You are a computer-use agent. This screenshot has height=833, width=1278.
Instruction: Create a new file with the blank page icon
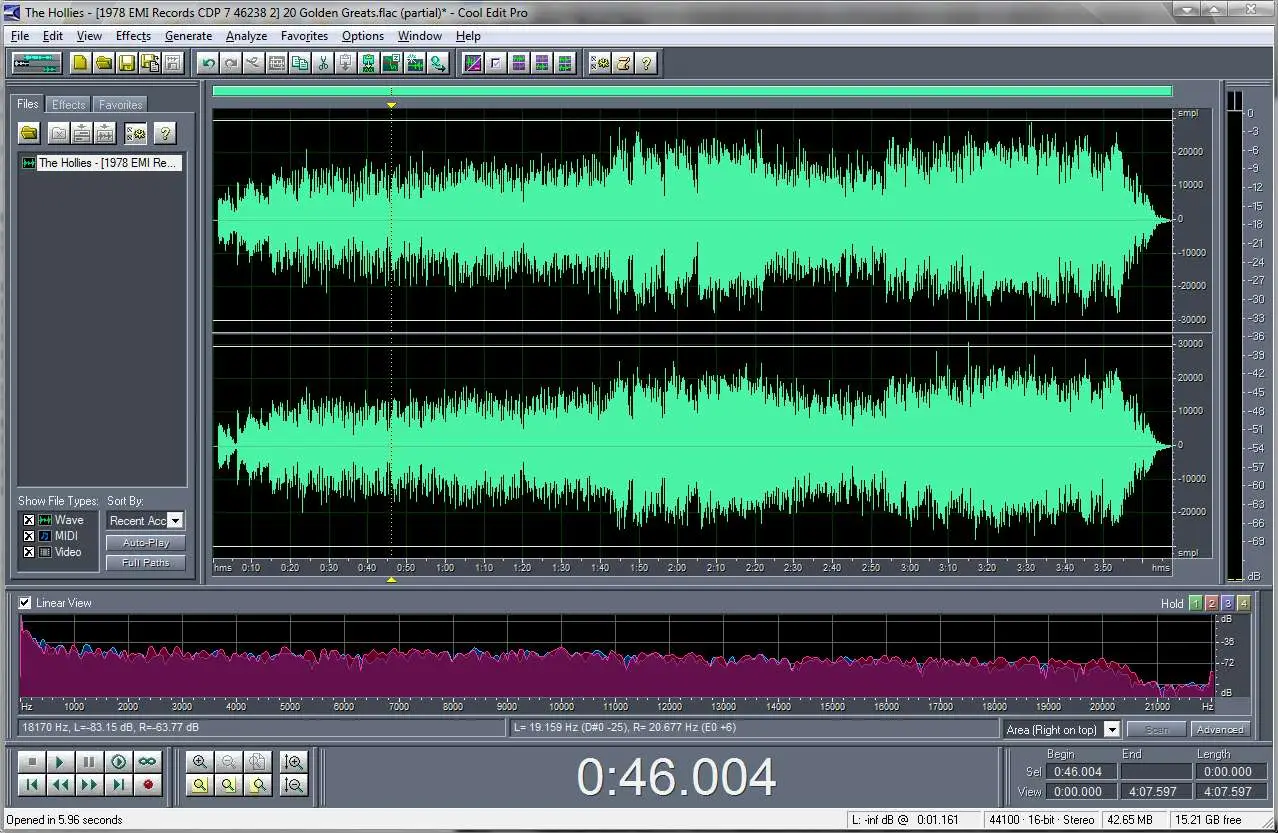point(80,63)
